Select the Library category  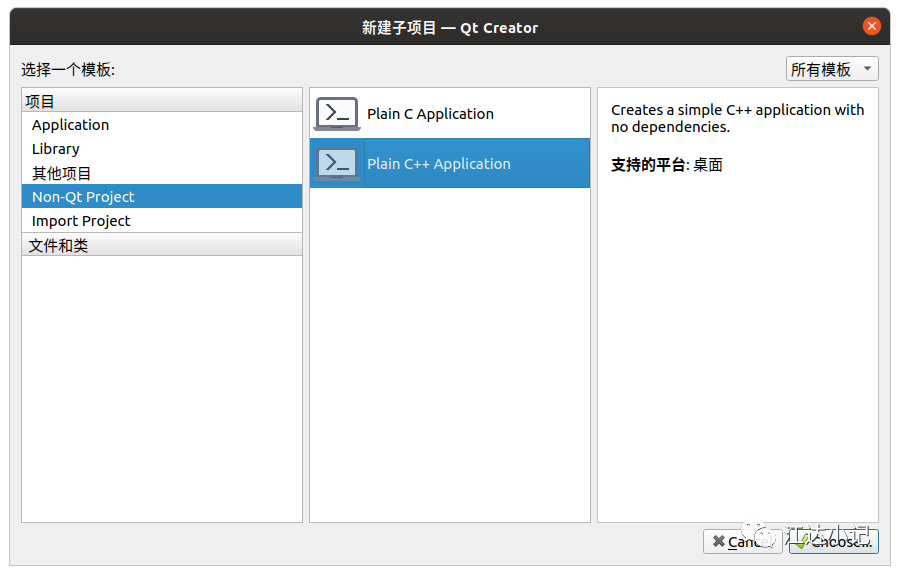coord(162,149)
